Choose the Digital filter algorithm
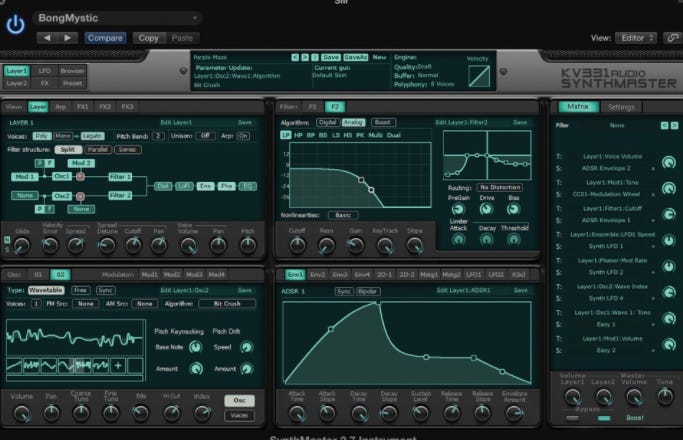The height and width of the screenshot is (440, 683). [328, 122]
